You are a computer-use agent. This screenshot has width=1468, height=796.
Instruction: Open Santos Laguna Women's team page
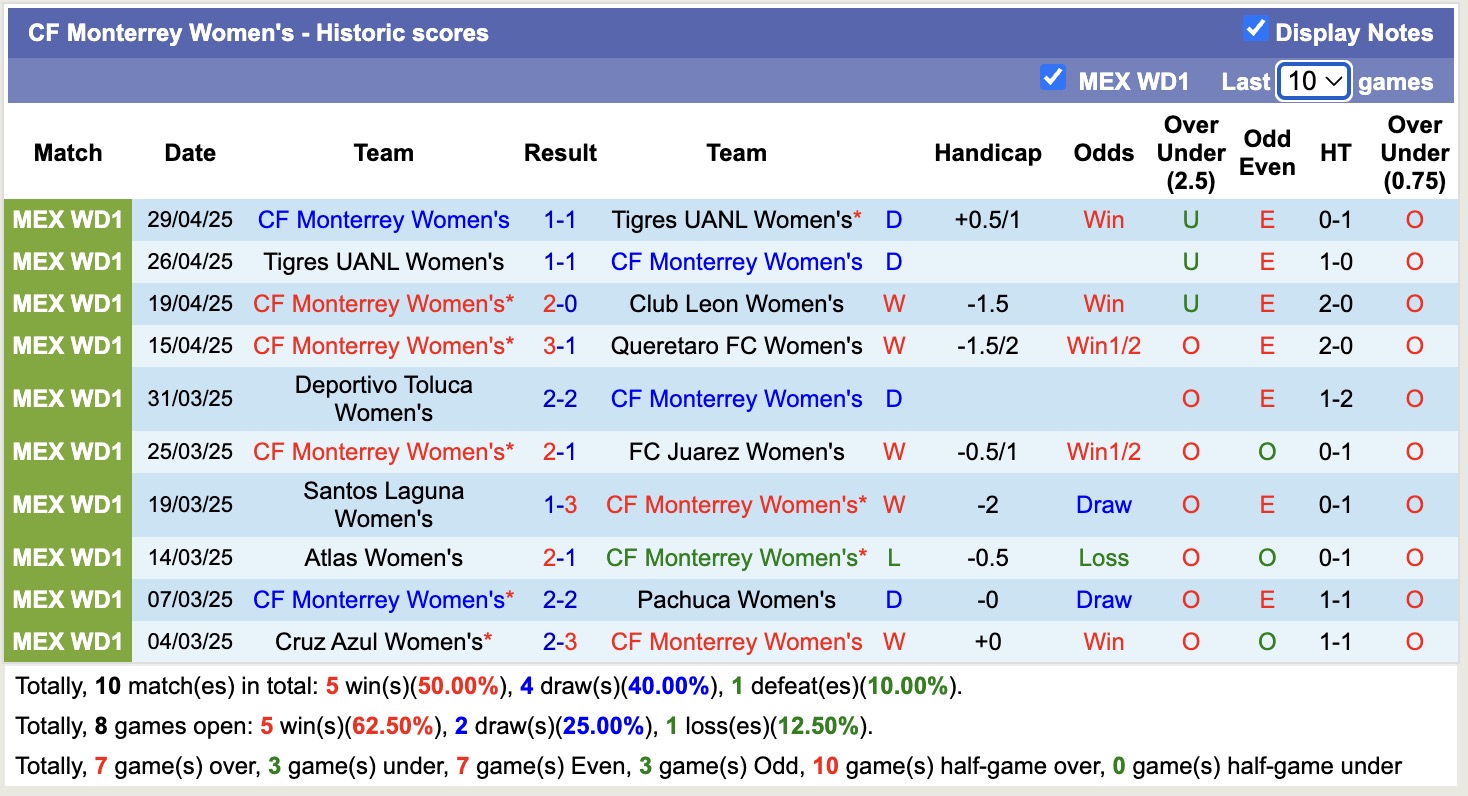tap(383, 504)
